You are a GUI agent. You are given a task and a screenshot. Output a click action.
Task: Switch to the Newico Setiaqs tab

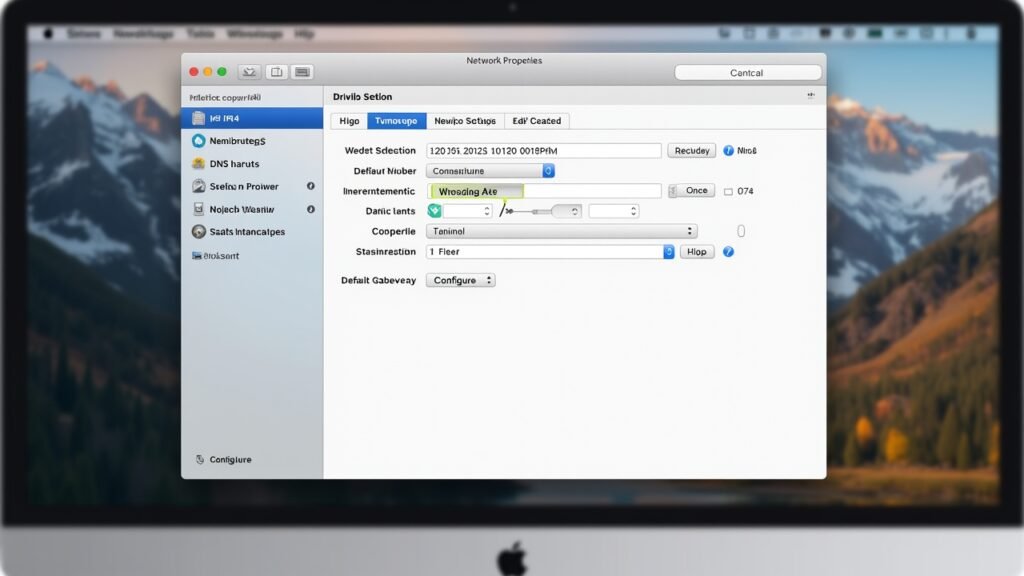coord(465,121)
